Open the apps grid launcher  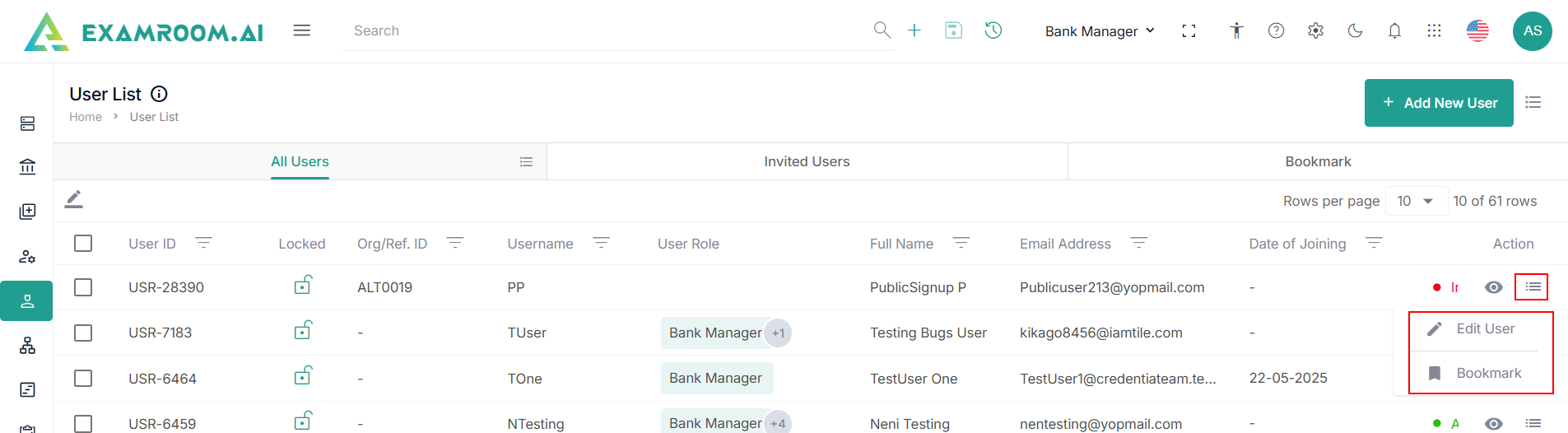tap(1434, 30)
